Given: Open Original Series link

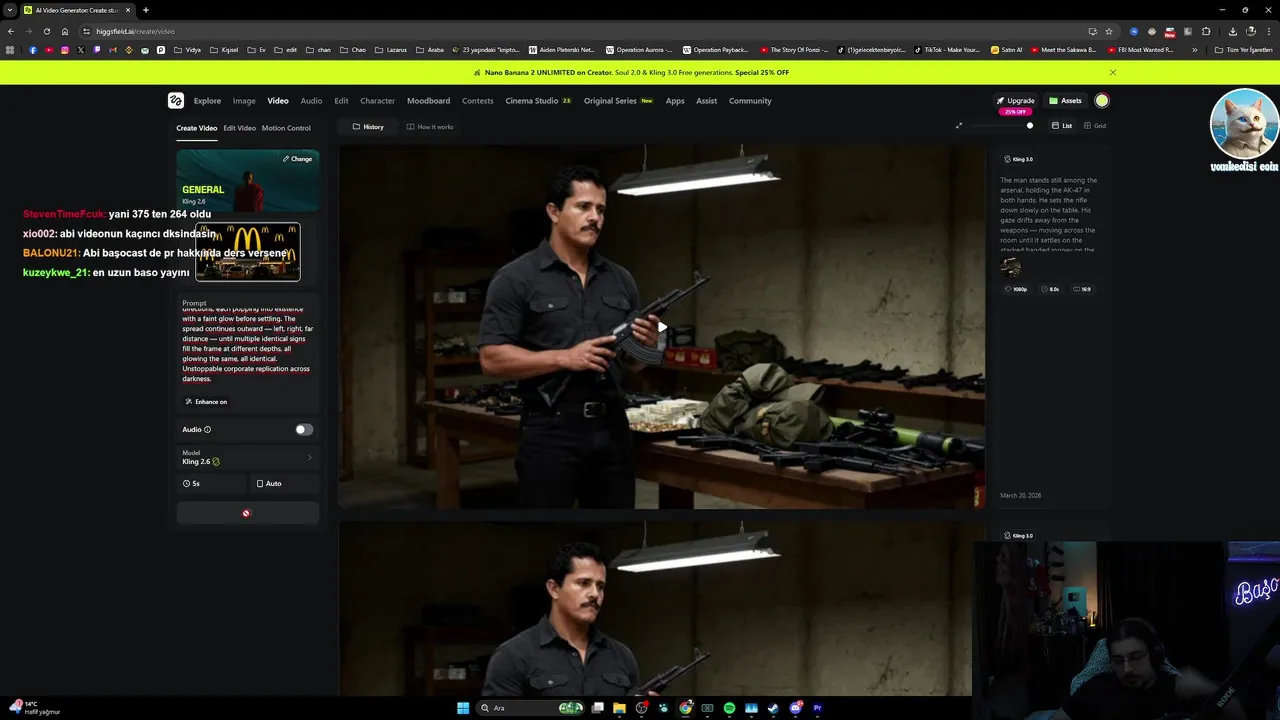Looking at the screenshot, I should (618, 101).
